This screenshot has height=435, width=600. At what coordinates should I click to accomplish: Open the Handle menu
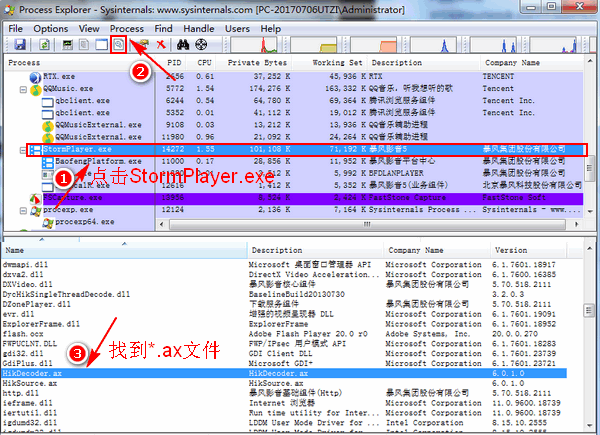coord(199,29)
